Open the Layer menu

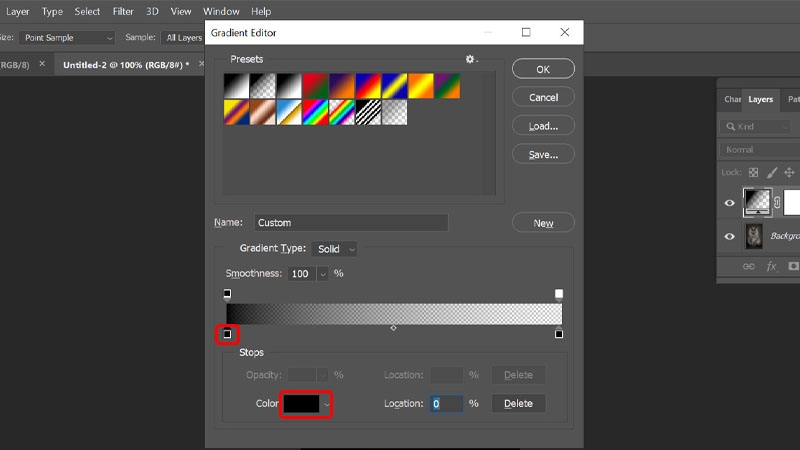(x=17, y=11)
